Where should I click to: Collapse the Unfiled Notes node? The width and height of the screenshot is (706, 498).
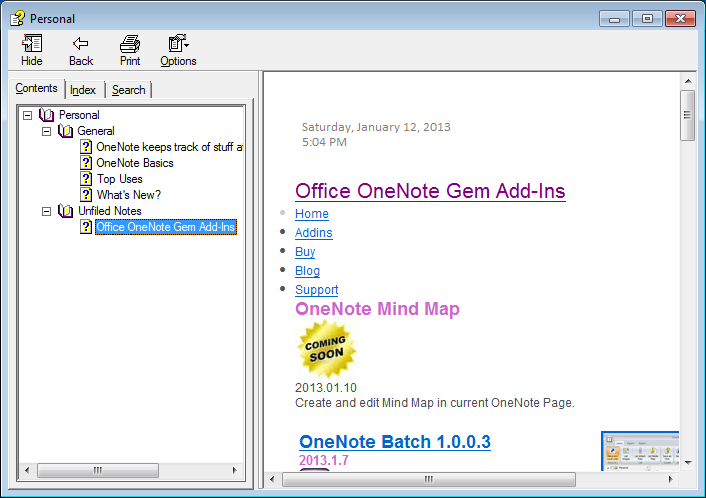pos(46,211)
